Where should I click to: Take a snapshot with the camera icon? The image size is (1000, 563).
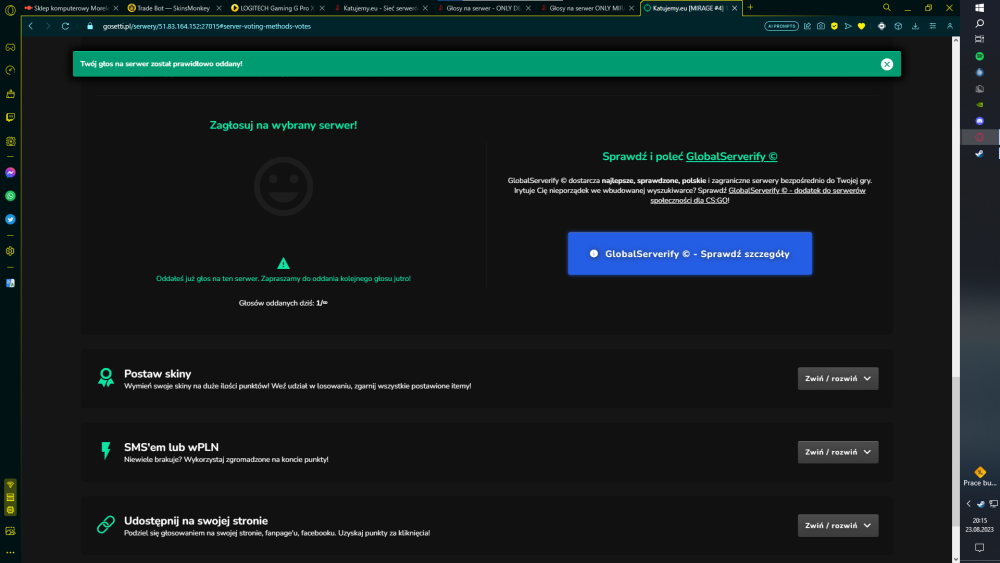click(821, 26)
